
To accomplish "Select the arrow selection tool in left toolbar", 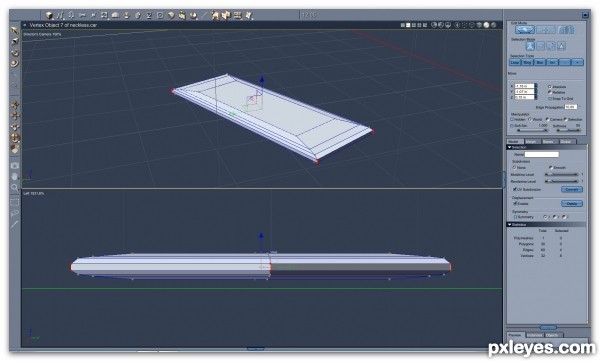I will coord(15,30).
